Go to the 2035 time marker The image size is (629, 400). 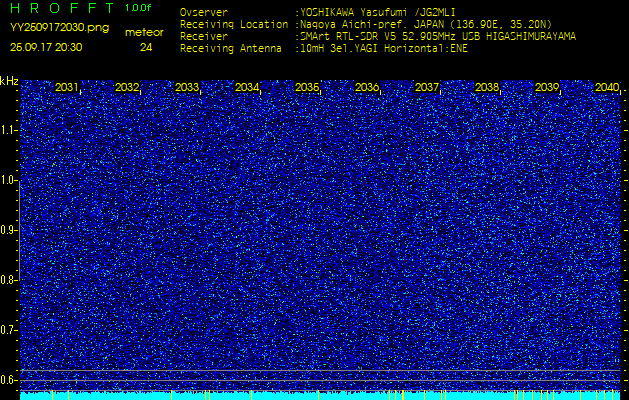point(307,87)
